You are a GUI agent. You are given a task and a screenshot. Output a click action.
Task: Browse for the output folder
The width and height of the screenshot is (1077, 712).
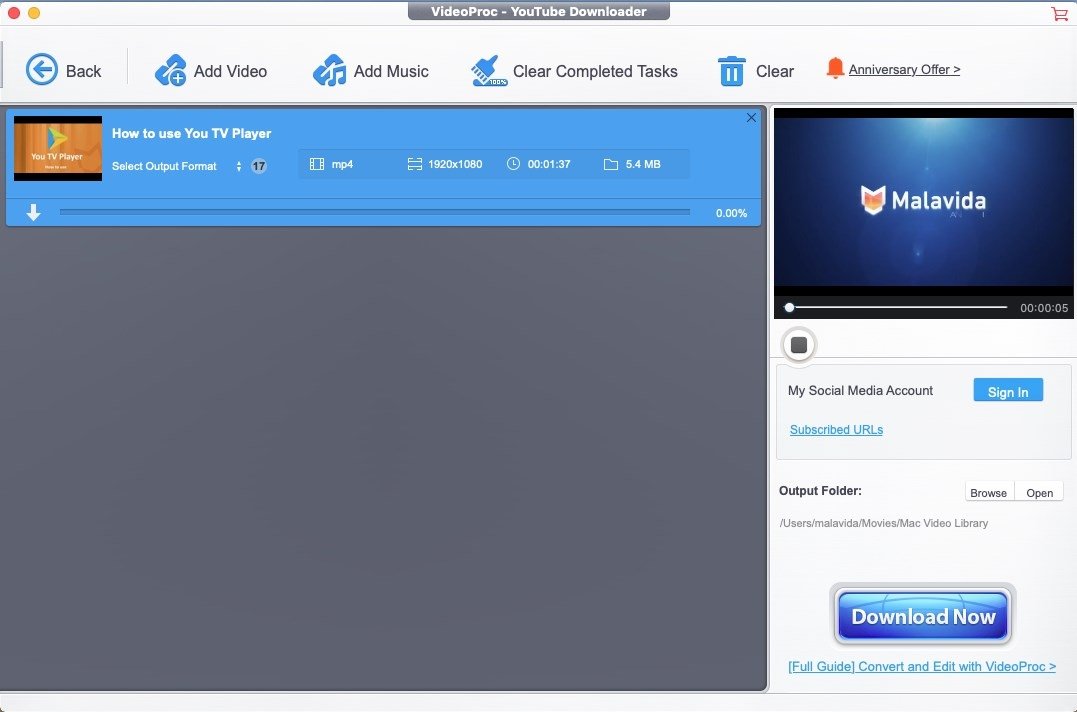[988, 493]
